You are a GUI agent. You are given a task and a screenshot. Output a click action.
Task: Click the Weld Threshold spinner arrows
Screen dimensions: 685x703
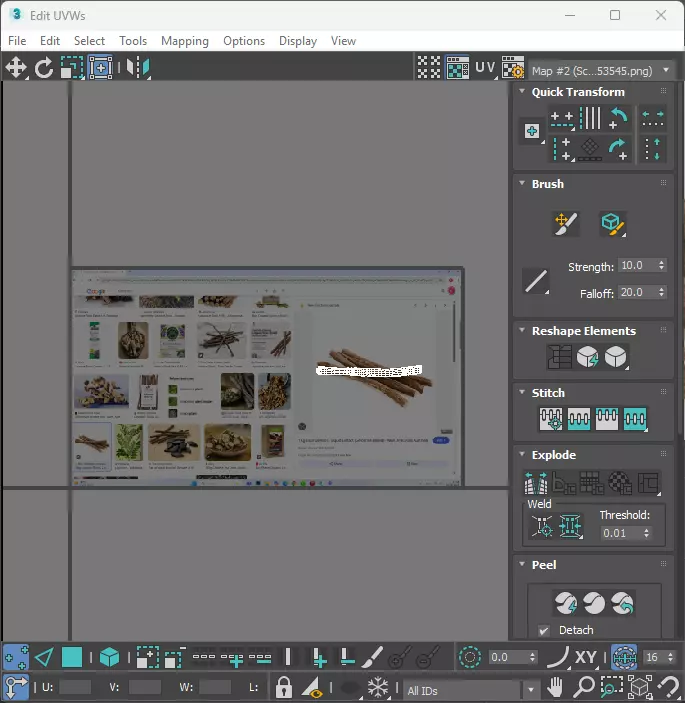pos(646,533)
